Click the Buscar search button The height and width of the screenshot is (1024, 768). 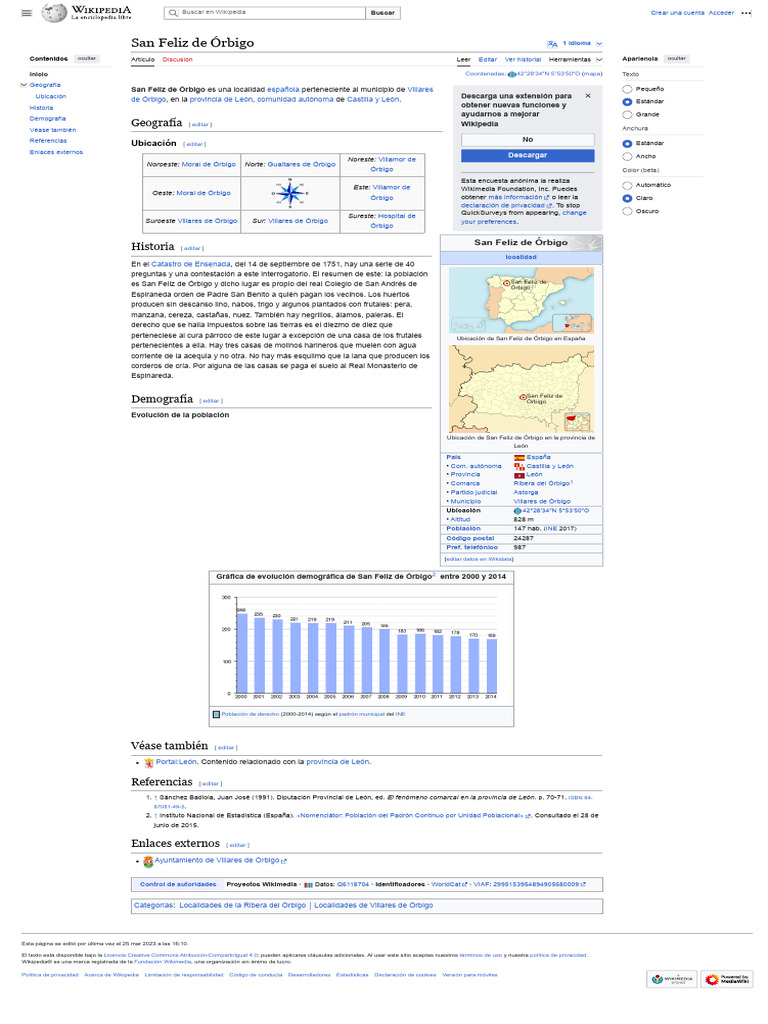click(383, 12)
